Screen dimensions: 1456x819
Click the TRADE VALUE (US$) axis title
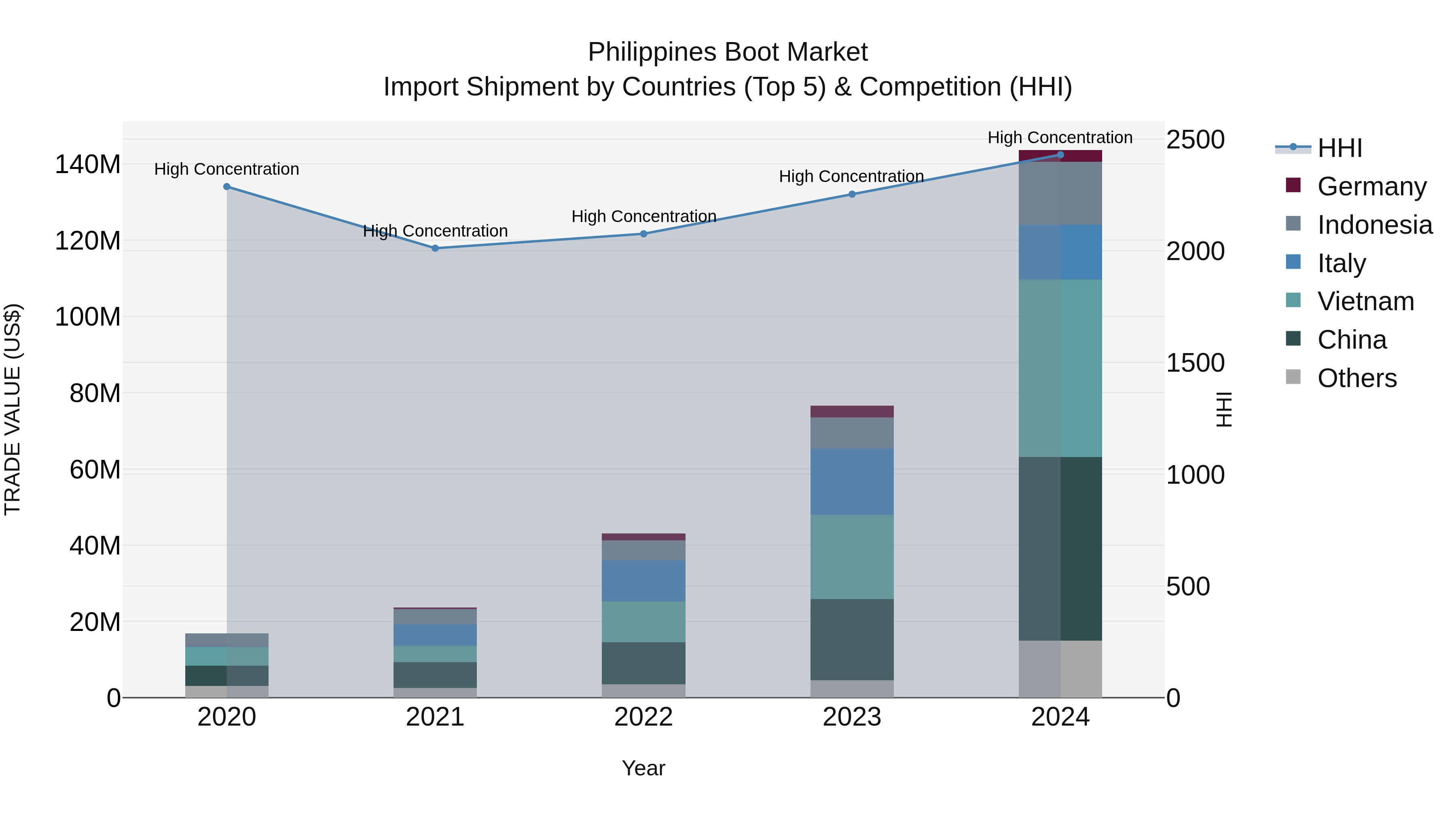click(13, 409)
